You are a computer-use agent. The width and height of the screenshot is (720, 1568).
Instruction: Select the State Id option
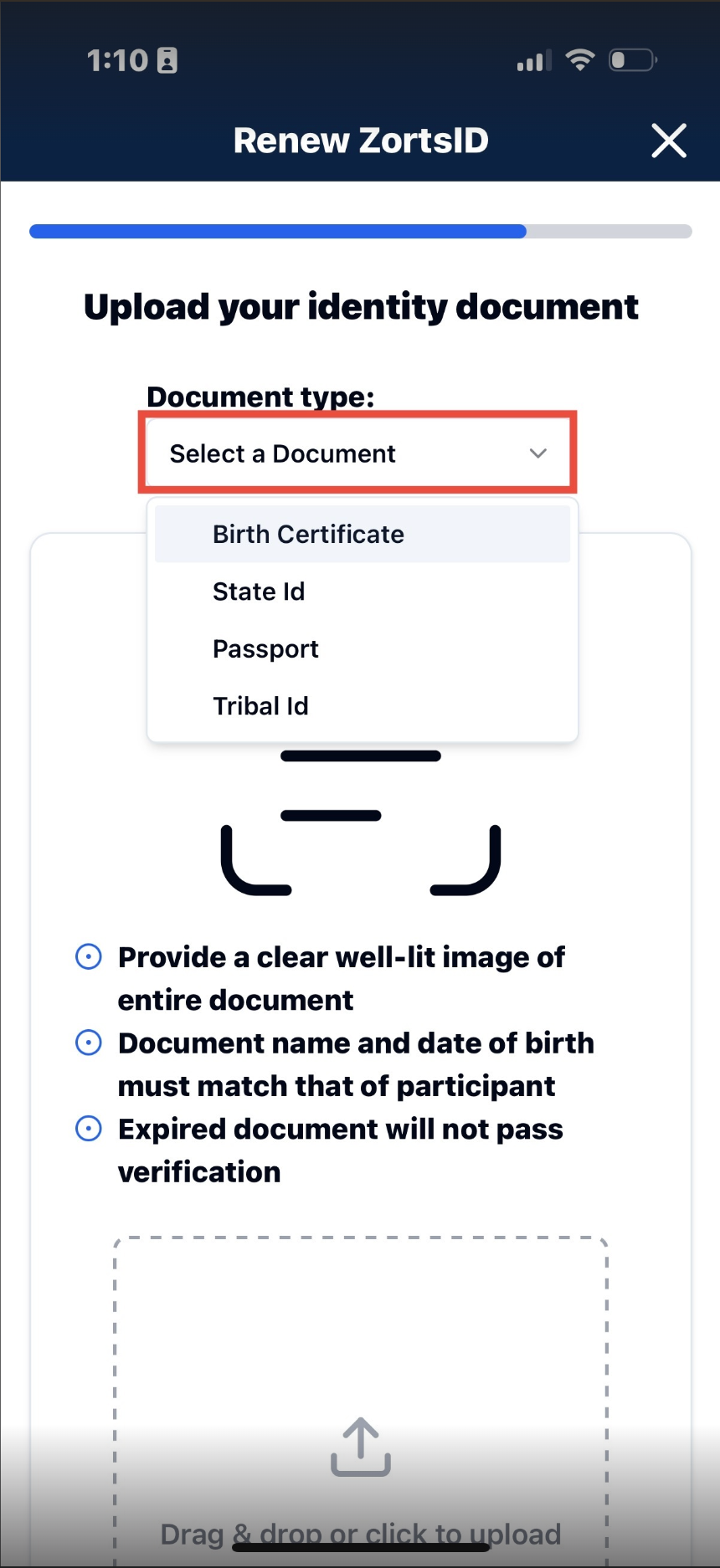(x=259, y=592)
